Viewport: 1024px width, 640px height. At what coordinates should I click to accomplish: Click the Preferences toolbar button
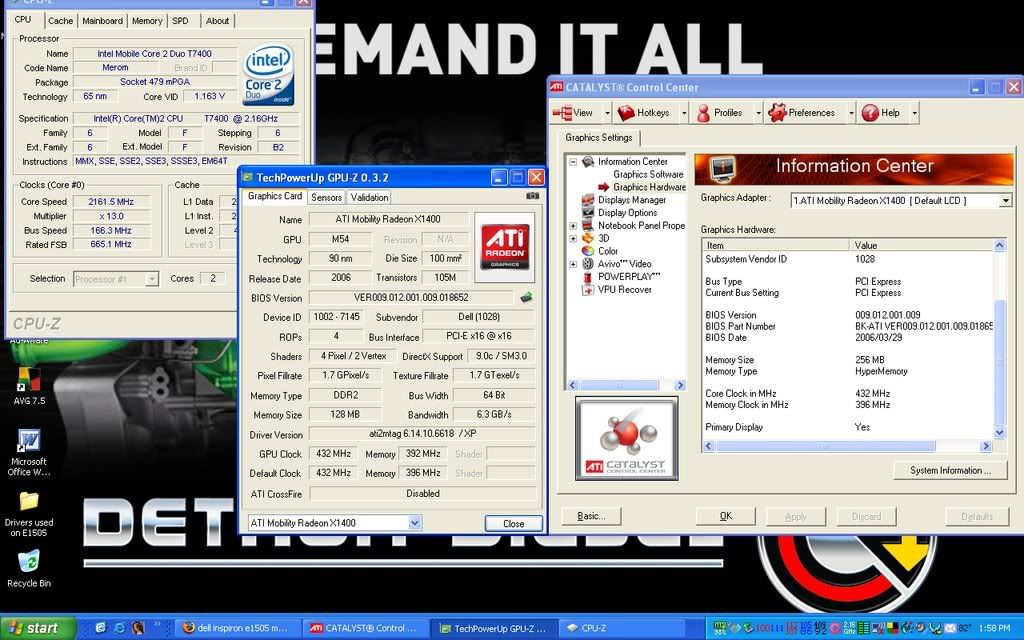coord(802,113)
